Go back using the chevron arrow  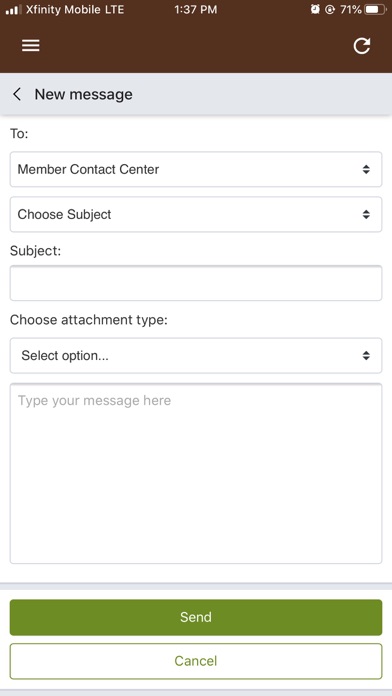click(17, 94)
